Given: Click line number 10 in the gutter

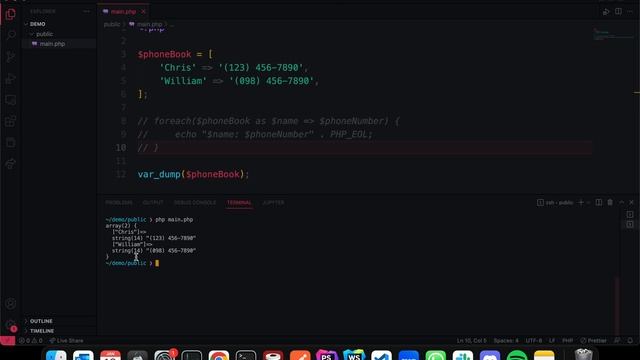Looking at the screenshot, I should [121, 147].
